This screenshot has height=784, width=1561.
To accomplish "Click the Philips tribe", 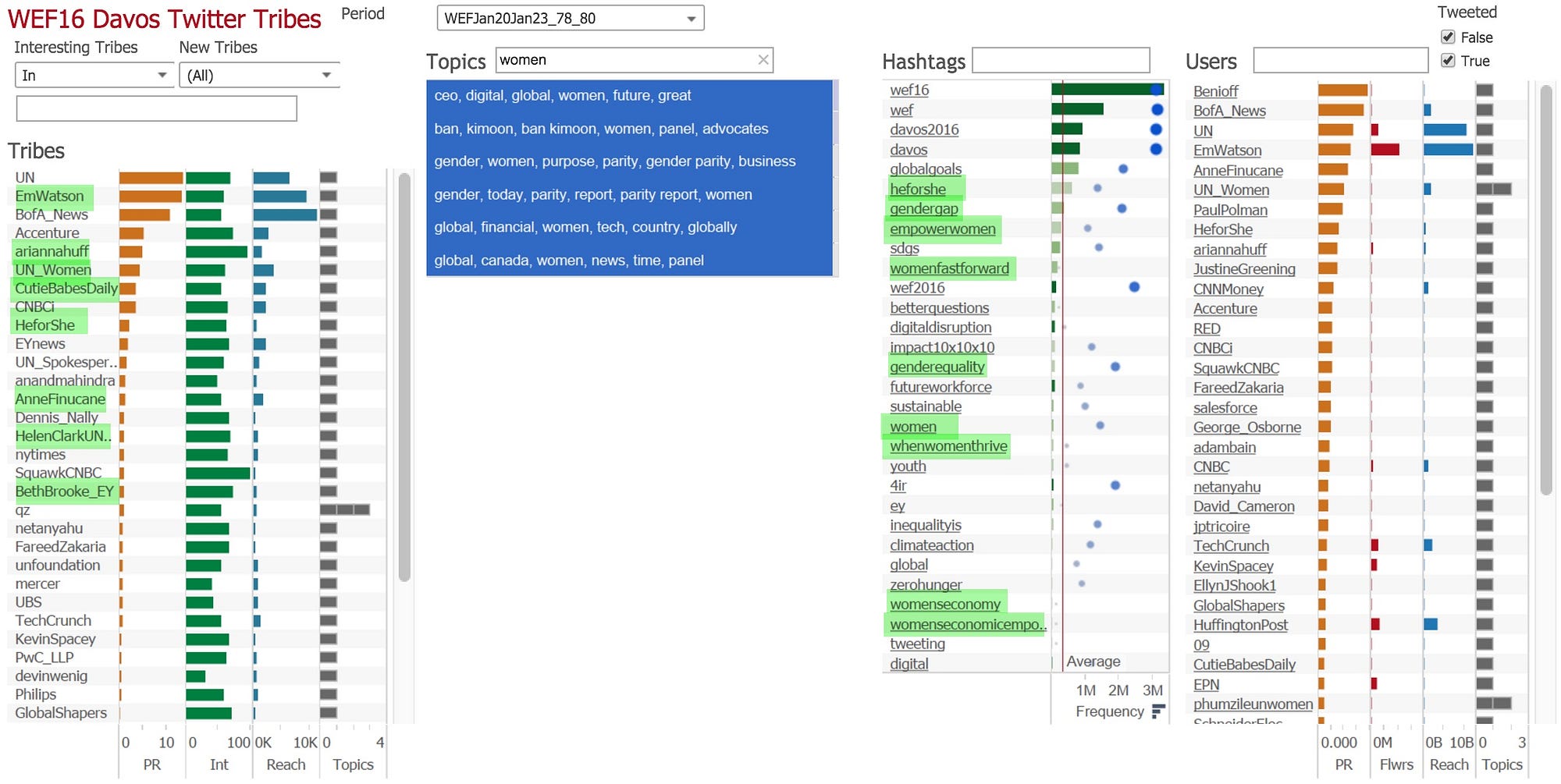I will 36,694.
